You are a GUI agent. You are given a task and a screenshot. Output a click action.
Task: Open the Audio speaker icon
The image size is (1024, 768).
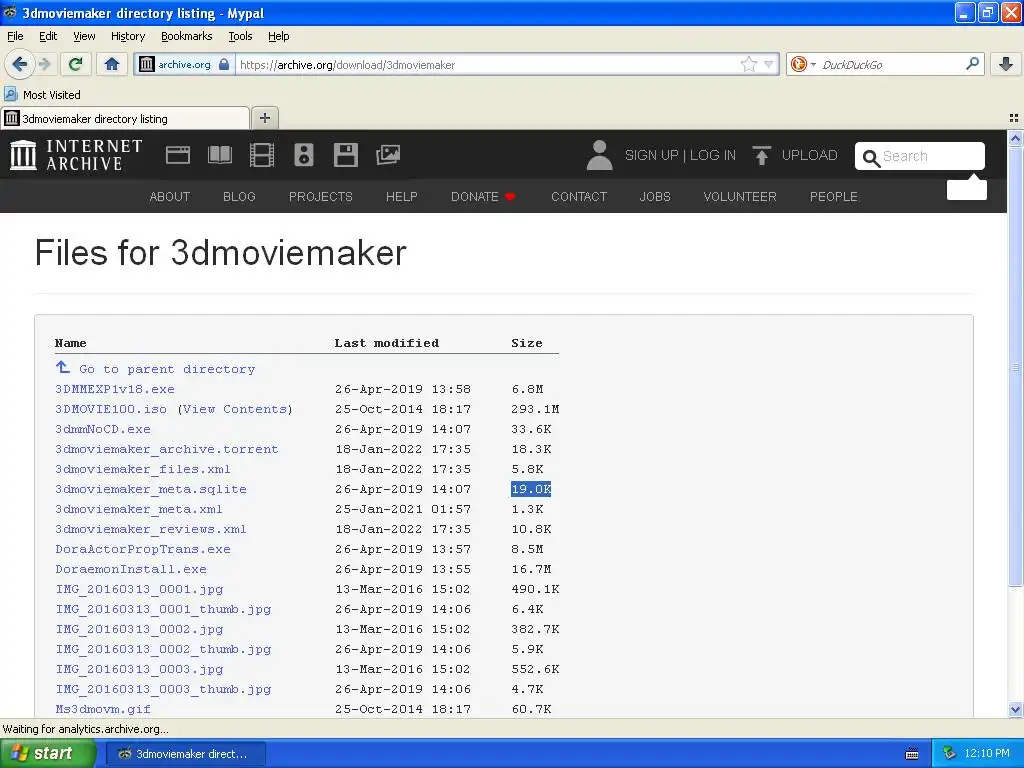(304, 155)
